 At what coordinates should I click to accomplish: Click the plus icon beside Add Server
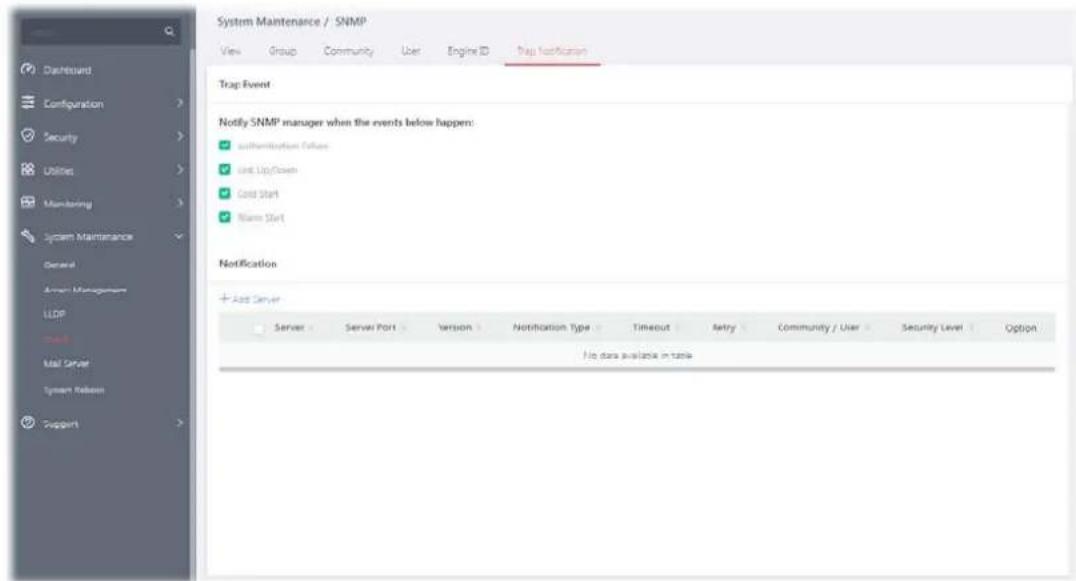point(224,298)
